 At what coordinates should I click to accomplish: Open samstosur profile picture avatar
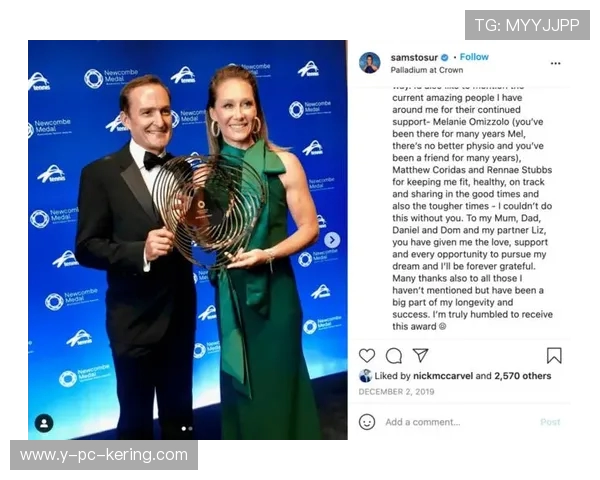pyautogui.click(x=370, y=63)
